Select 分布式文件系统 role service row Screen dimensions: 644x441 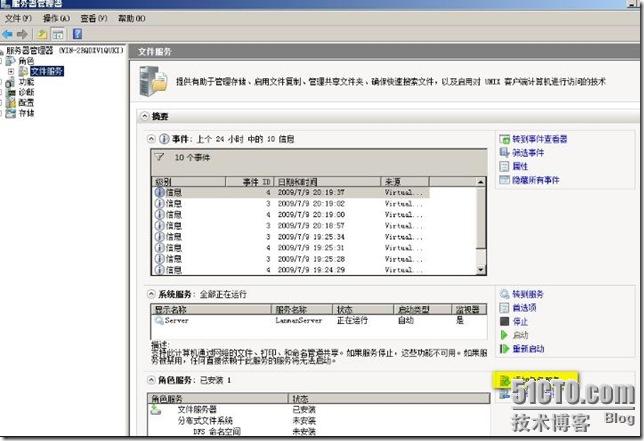point(319,420)
